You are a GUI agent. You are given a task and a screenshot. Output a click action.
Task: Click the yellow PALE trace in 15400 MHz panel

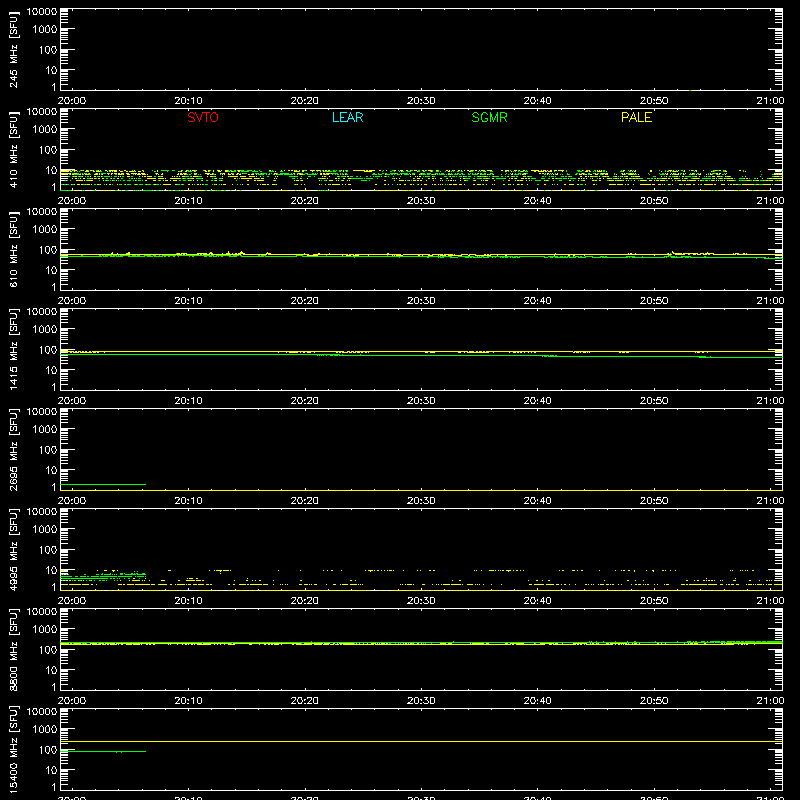[421, 741]
